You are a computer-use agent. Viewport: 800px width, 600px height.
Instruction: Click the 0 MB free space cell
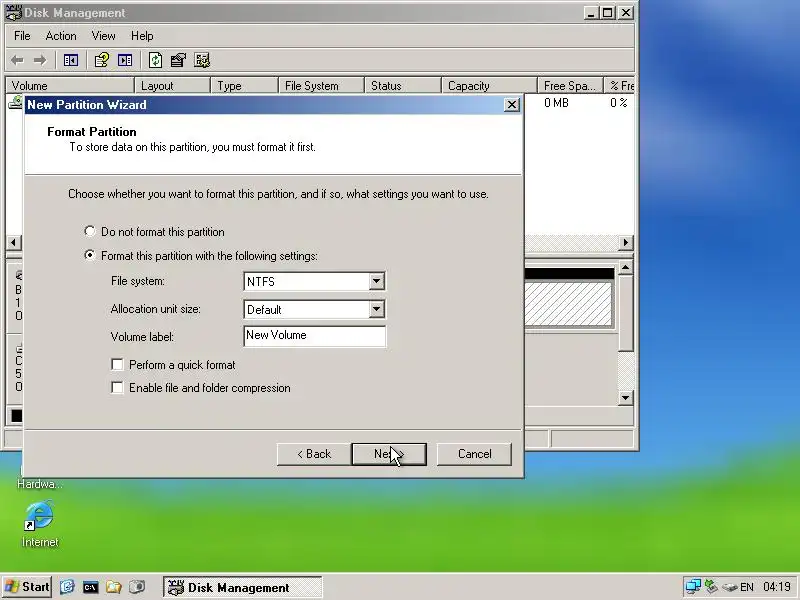pyautogui.click(x=556, y=103)
